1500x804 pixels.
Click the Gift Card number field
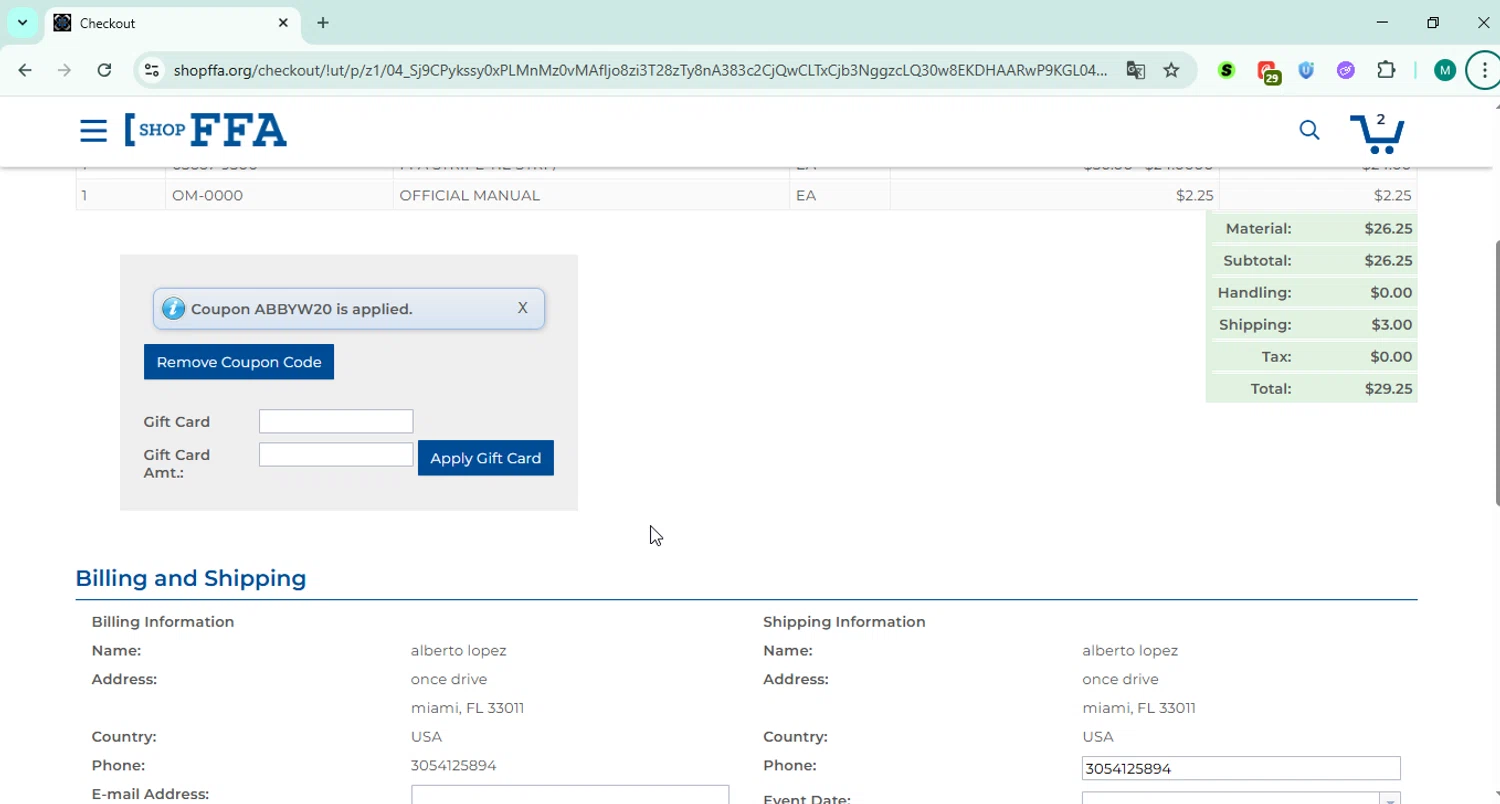tap(336, 421)
